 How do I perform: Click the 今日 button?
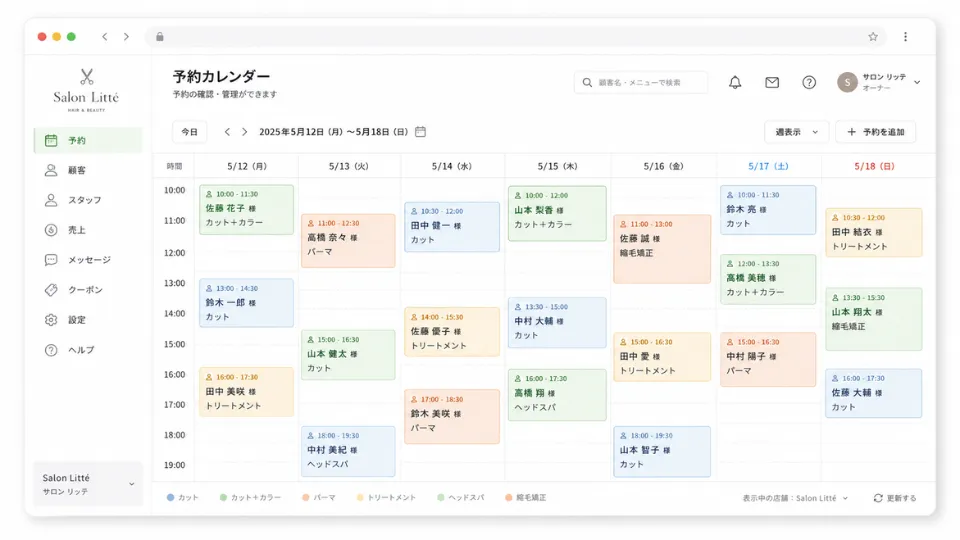[x=190, y=132]
